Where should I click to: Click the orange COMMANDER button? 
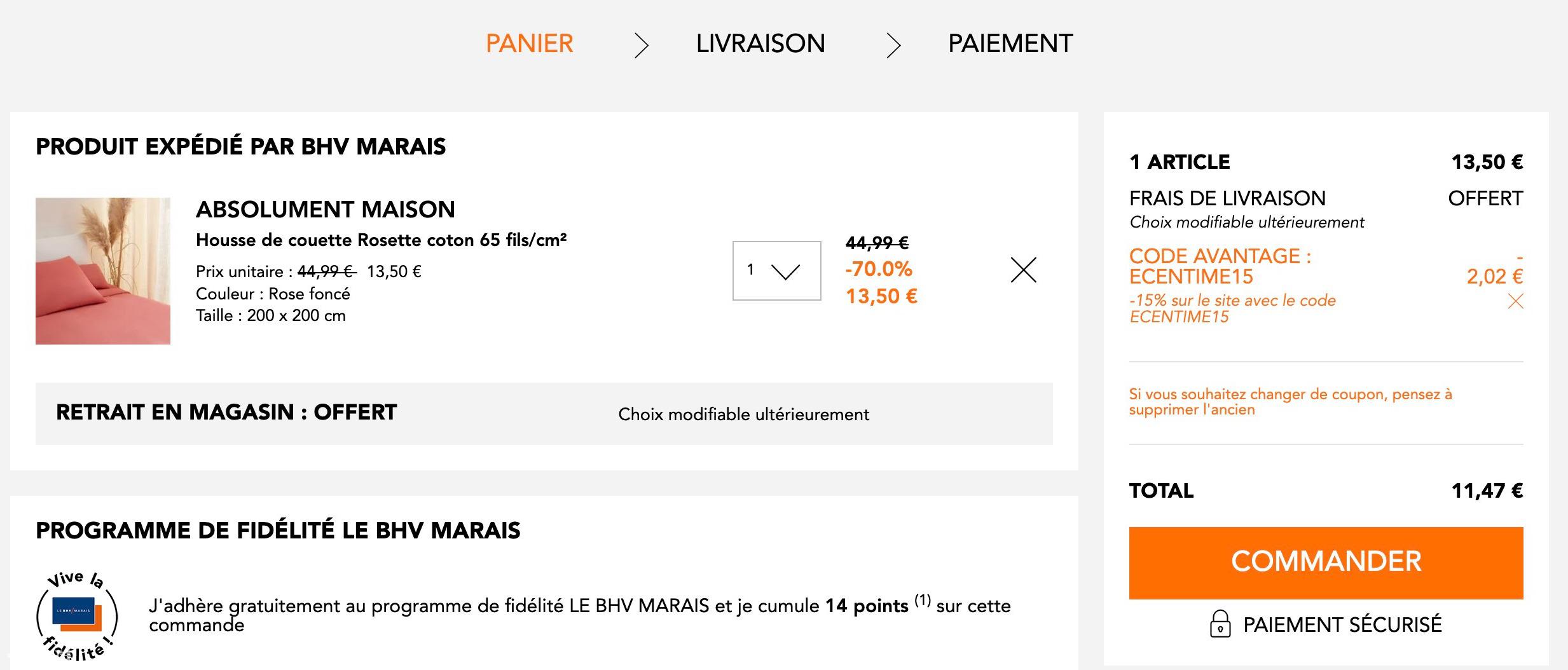[1326, 563]
